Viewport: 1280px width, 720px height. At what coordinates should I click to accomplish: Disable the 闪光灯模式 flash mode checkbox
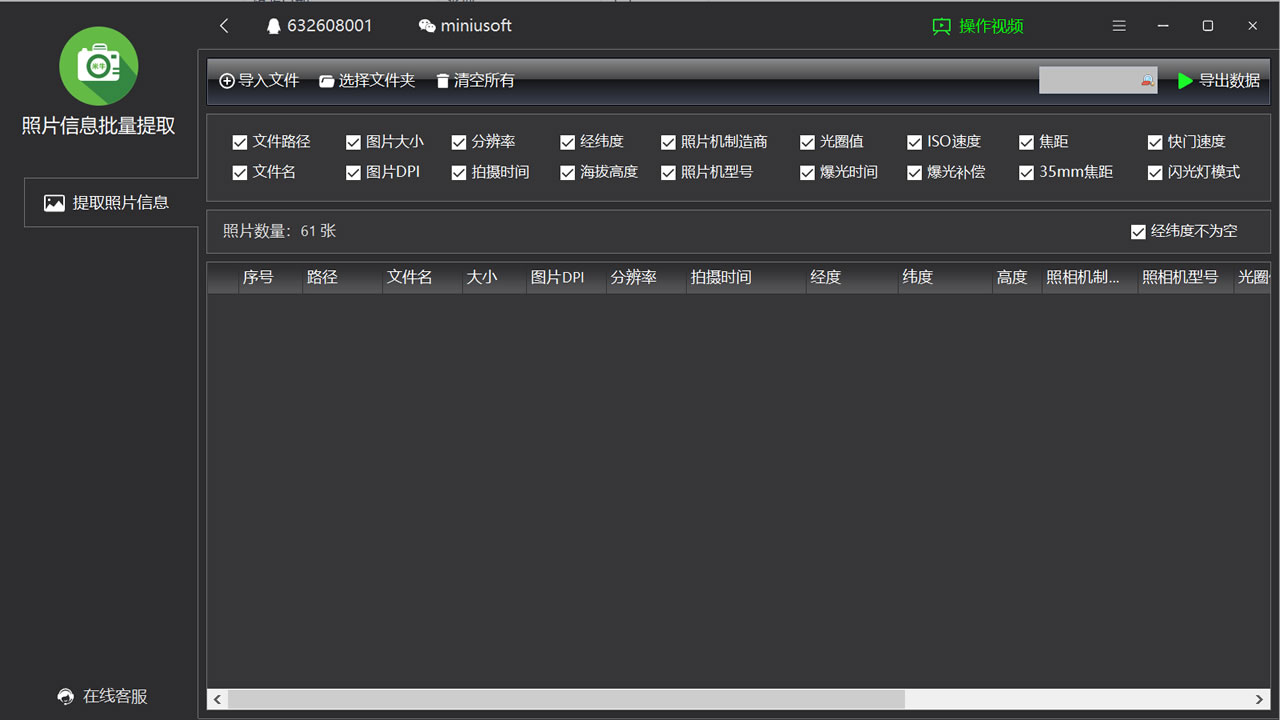pos(1155,172)
